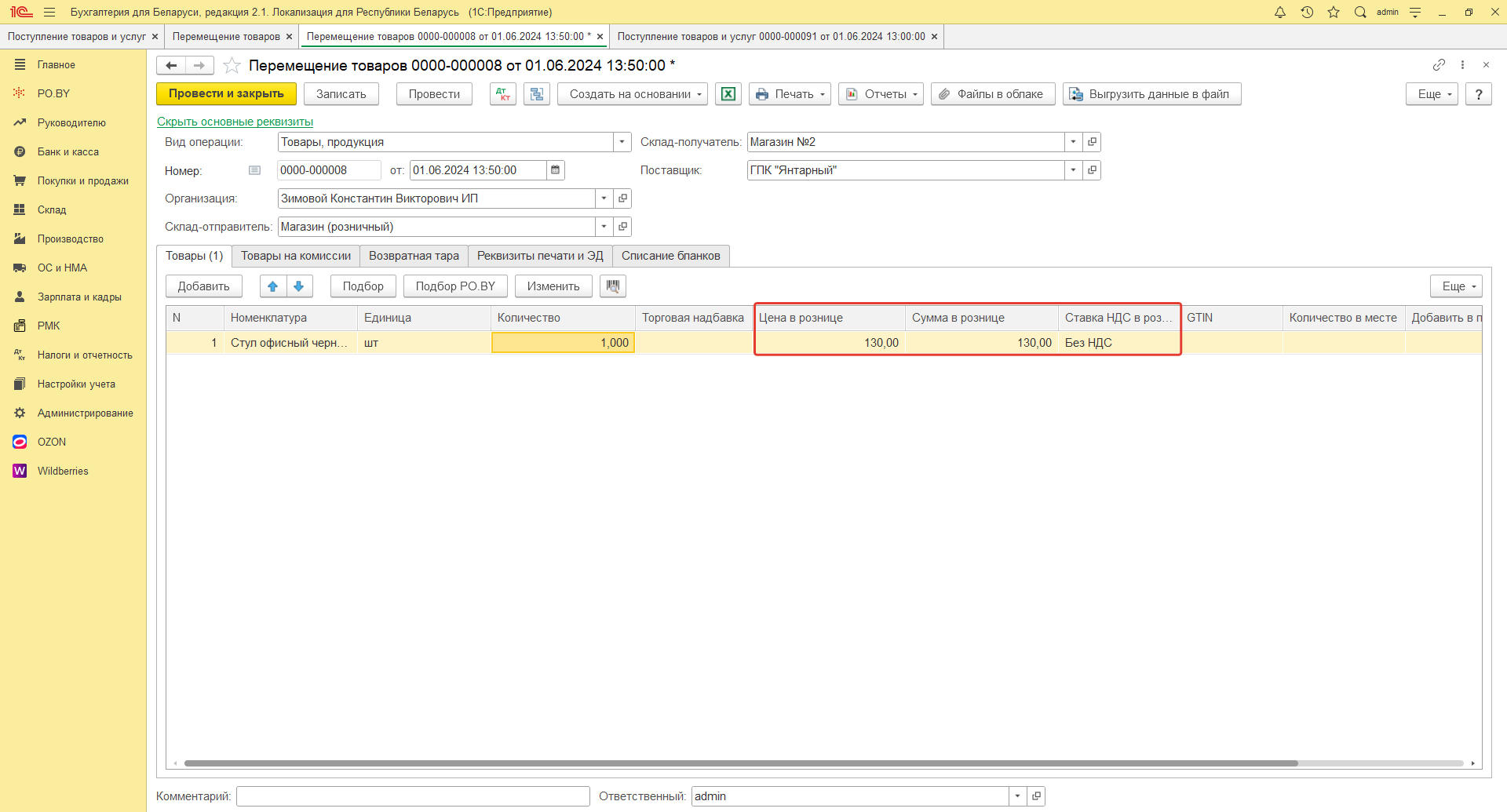1507x812 pixels.
Task: Expand Склад-отправитель dropdown list
Action: [604, 227]
